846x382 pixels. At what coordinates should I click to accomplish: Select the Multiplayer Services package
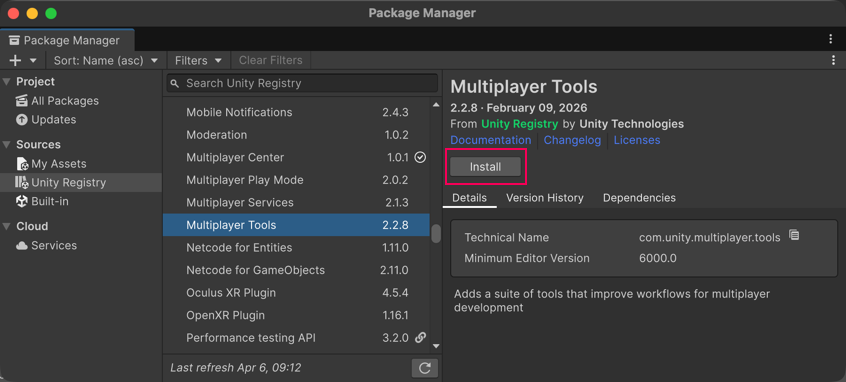(x=296, y=203)
